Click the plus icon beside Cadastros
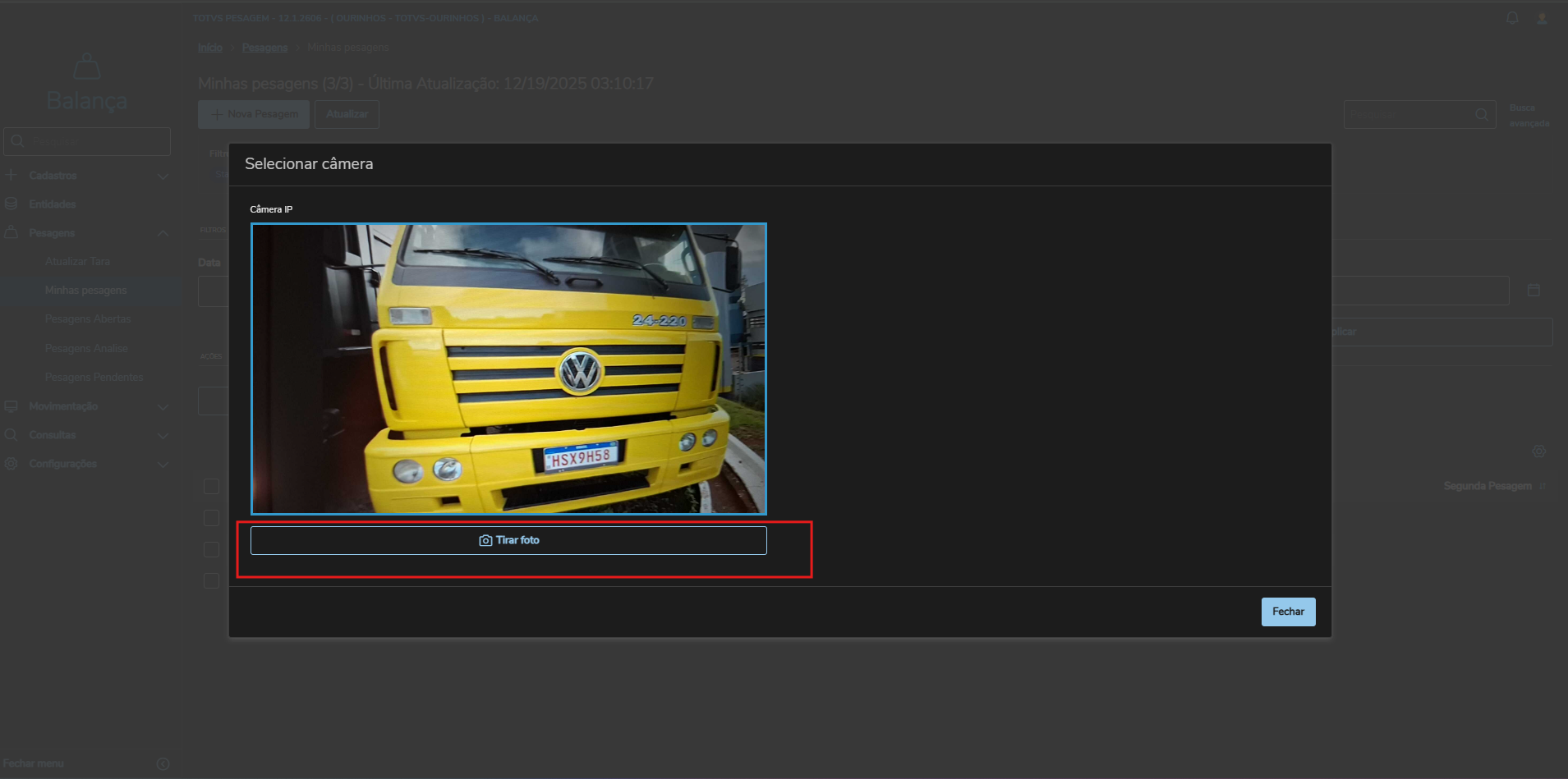The width and height of the screenshot is (1568, 779). click(x=11, y=175)
